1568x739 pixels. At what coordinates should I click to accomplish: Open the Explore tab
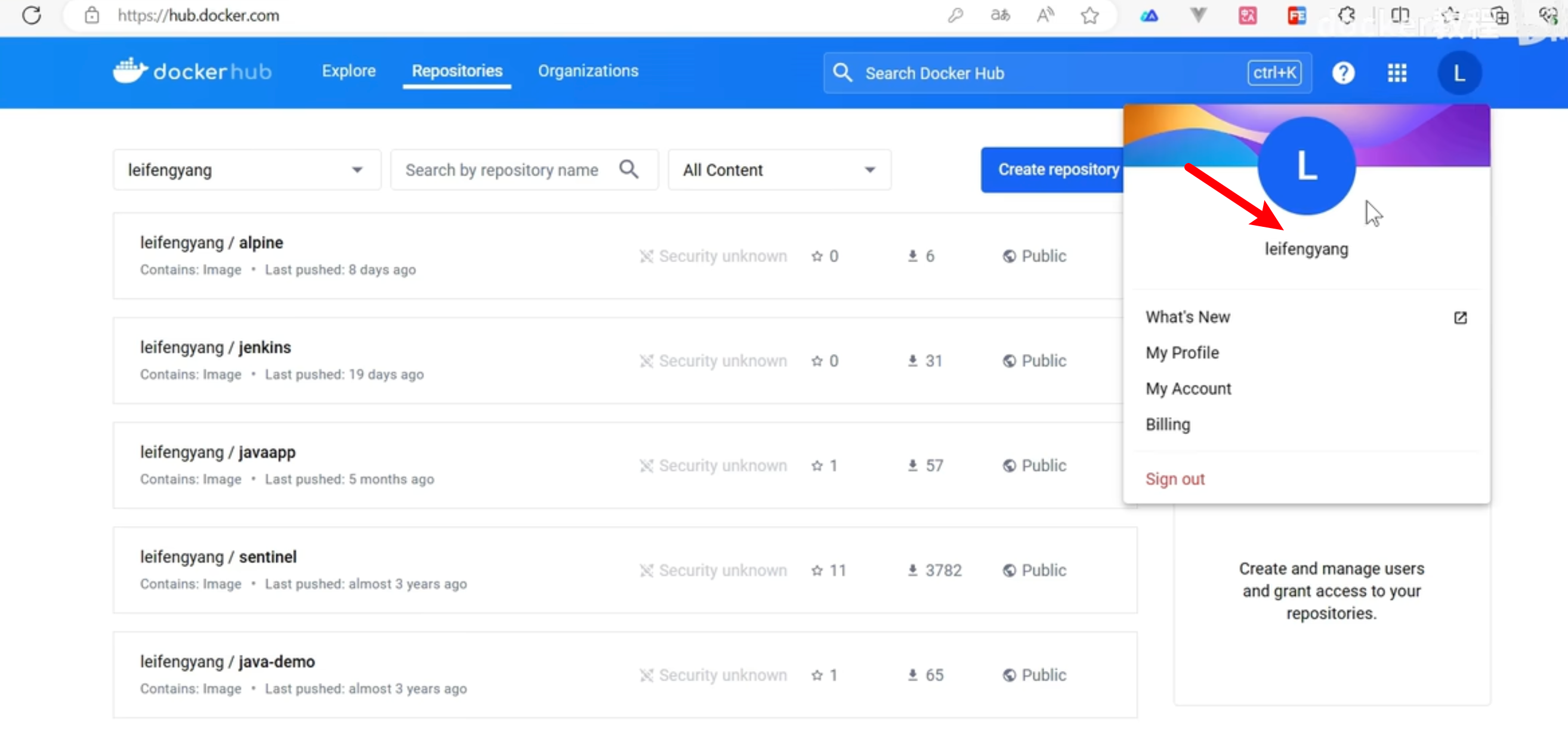coord(349,70)
